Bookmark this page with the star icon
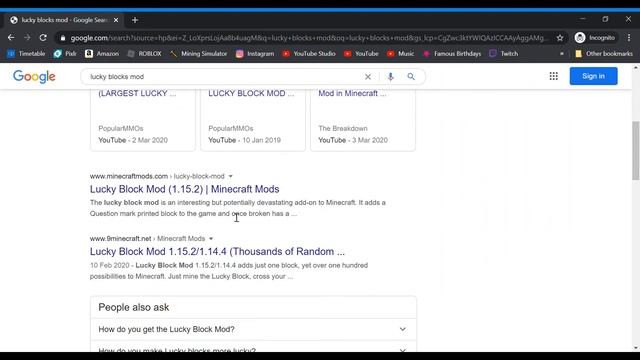 [560, 38]
